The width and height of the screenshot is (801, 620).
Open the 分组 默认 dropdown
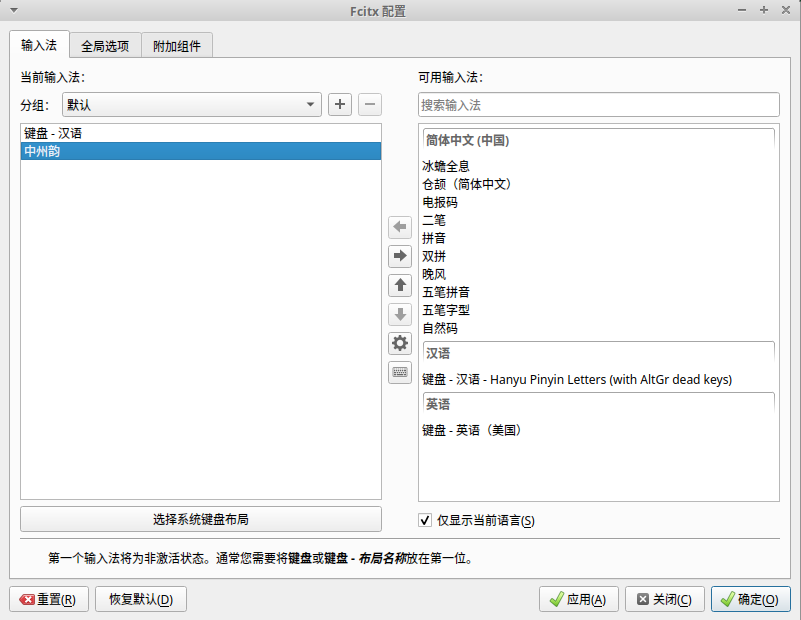[x=192, y=105]
